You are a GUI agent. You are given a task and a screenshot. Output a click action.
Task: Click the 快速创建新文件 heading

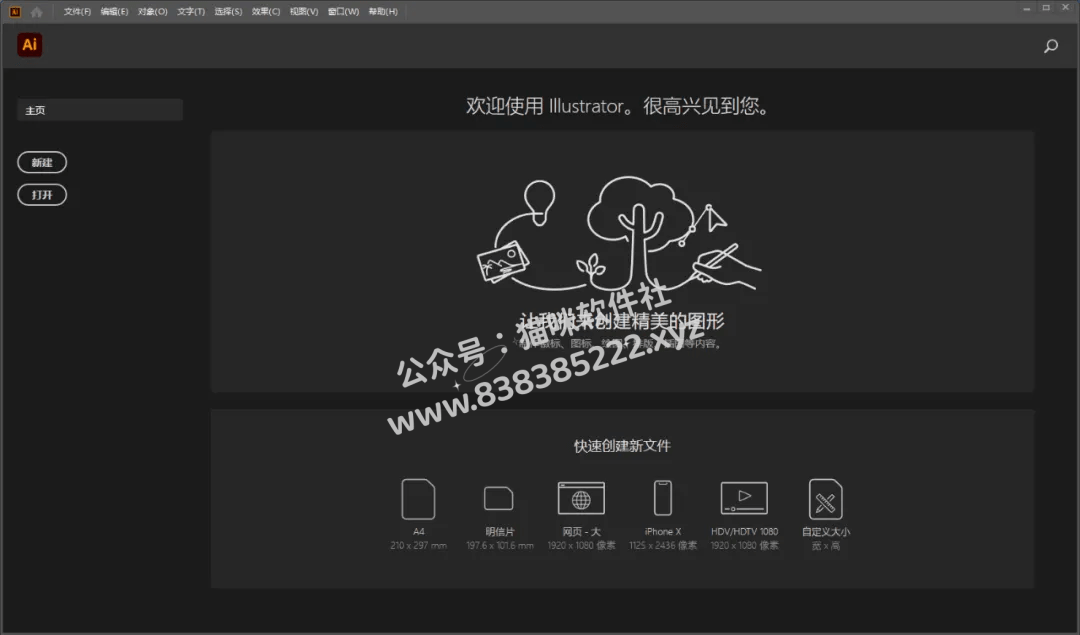622,446
